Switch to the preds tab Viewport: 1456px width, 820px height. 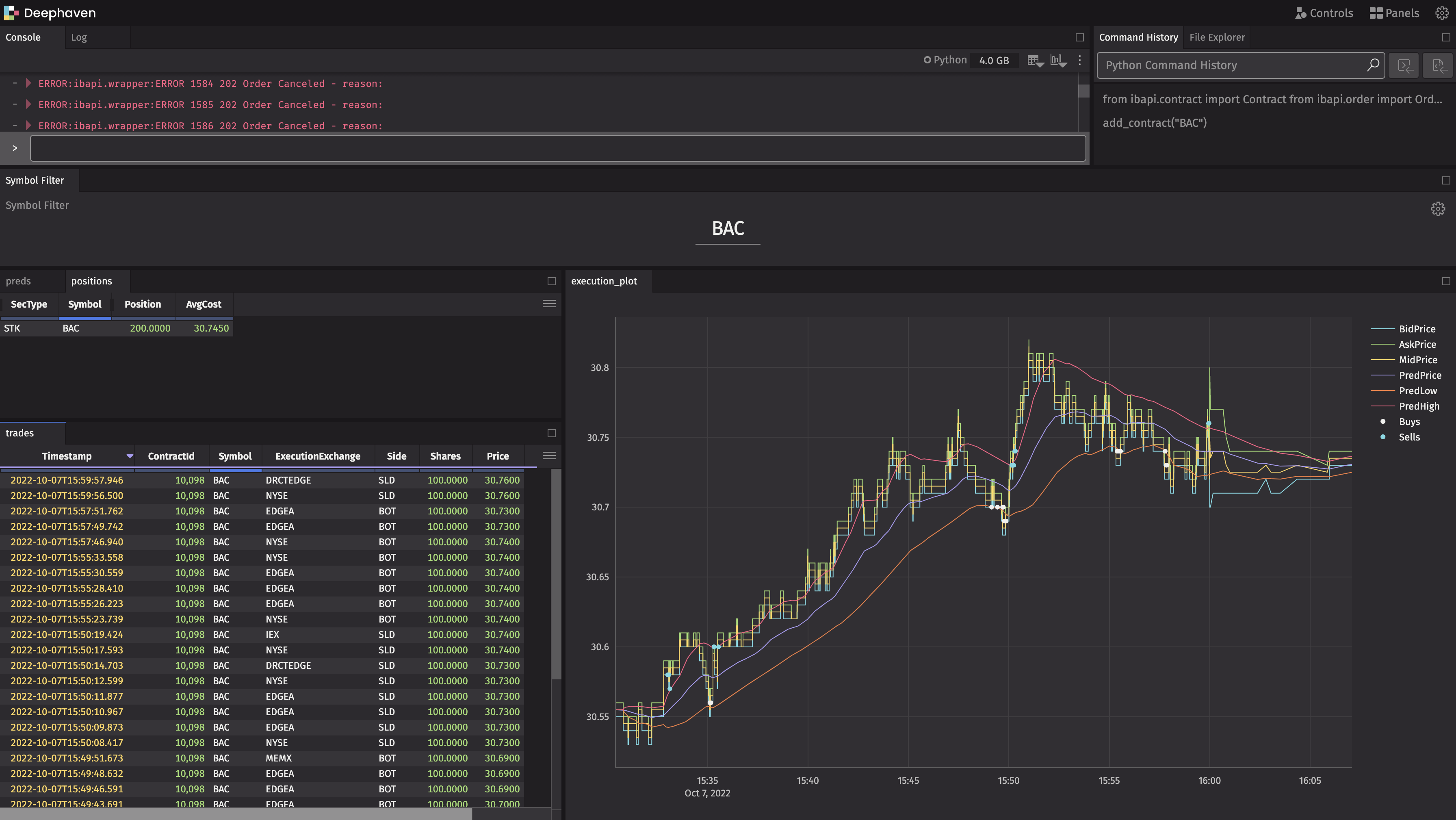point(18,281)
